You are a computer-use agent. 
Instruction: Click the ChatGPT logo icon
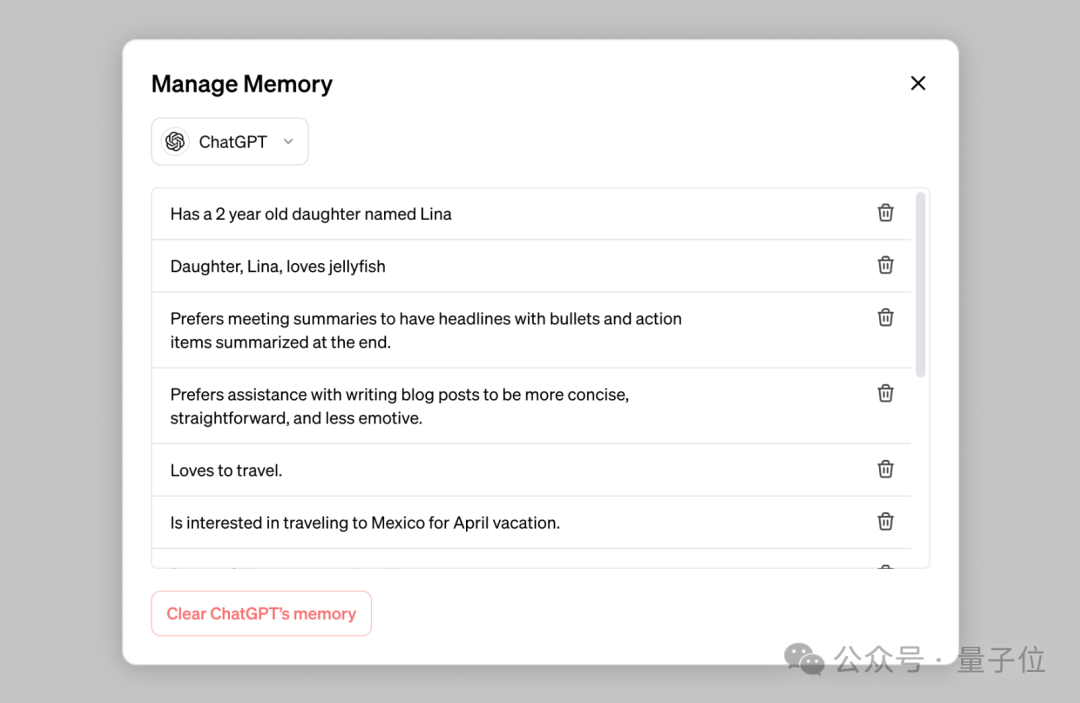[175, 141]
